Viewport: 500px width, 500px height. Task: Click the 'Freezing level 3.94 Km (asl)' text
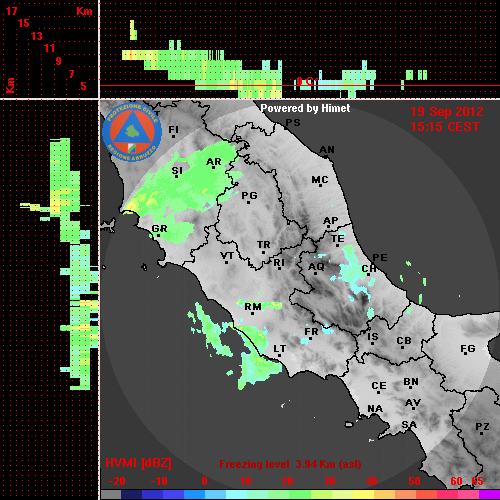click(290, 464)
